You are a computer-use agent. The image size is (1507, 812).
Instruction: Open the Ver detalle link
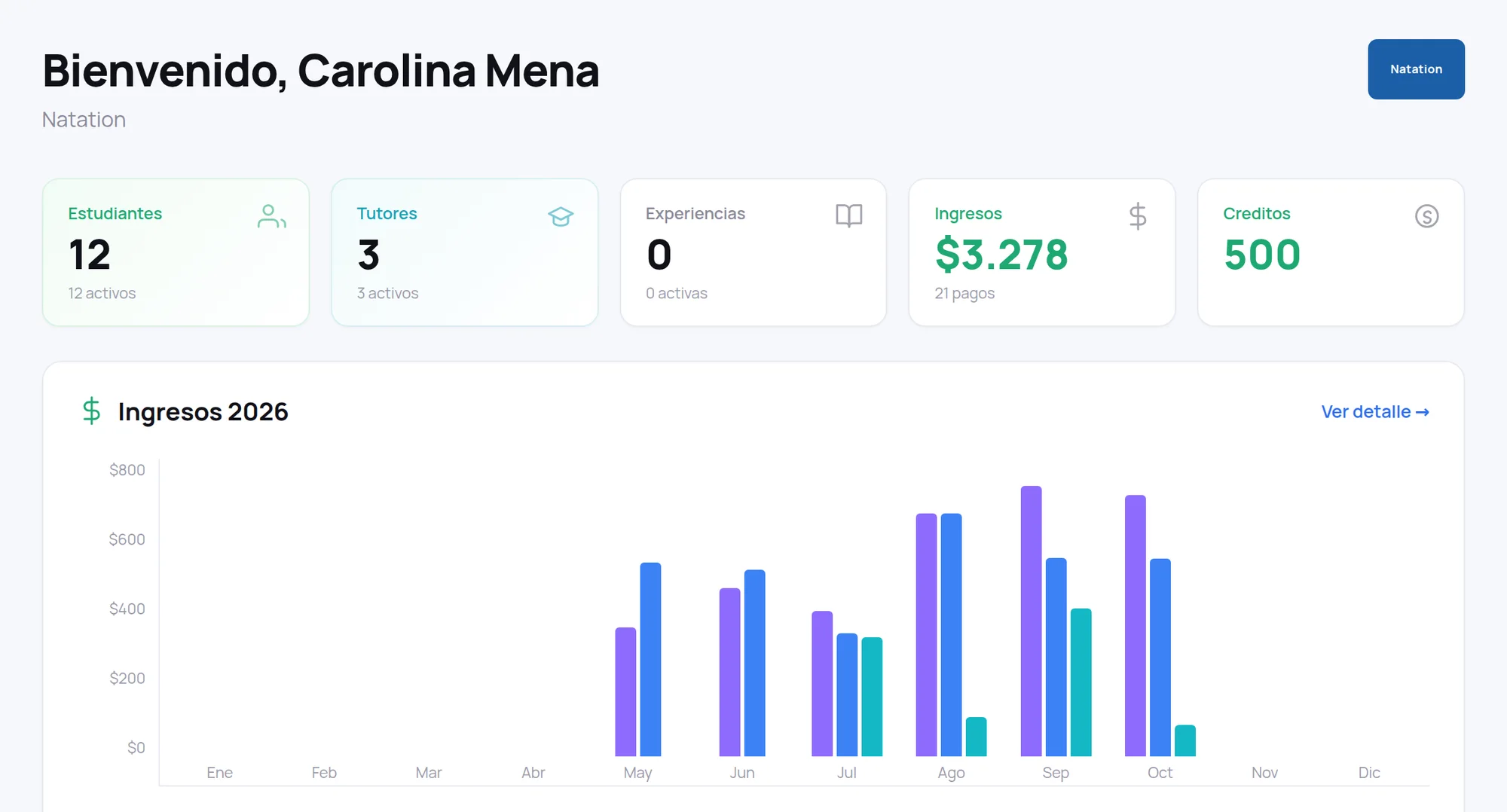(x=1375, y=412)
